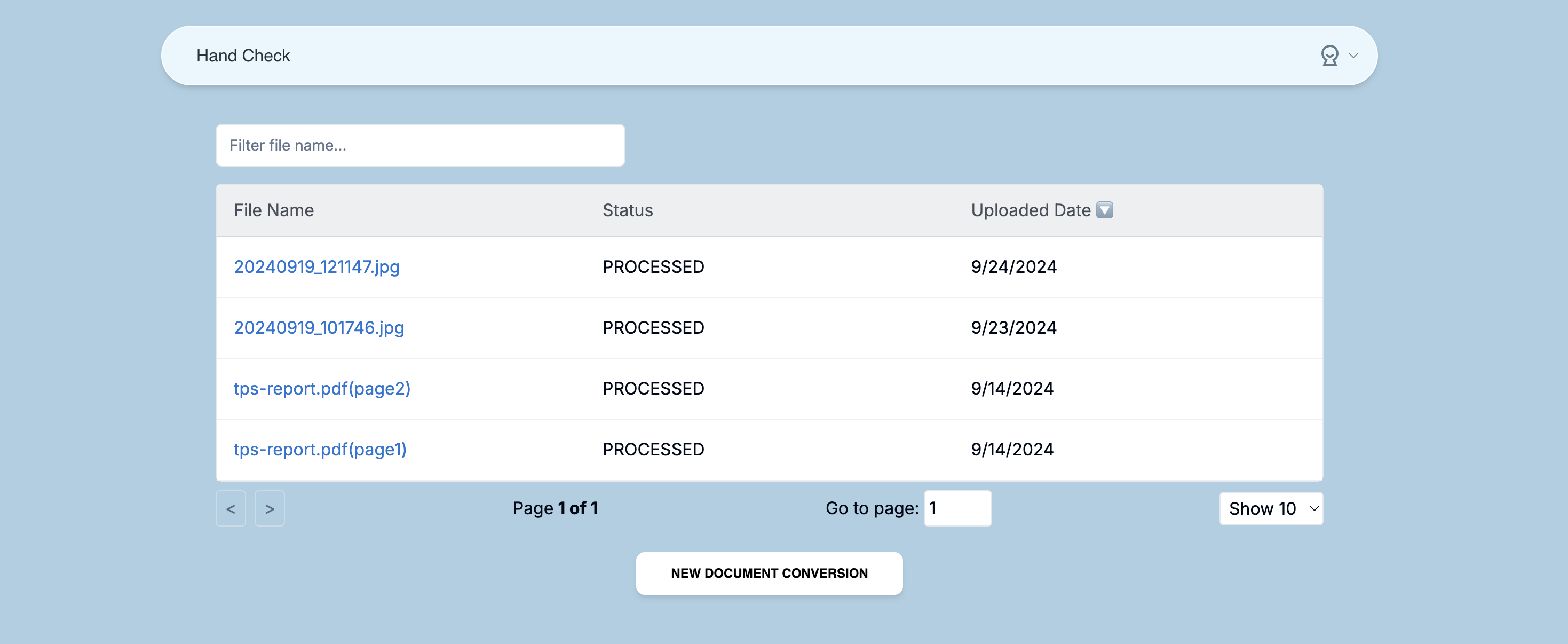Image resolution: width=1568 pixels, height=644 pixels.
Task: Click the 9/23/2024 date cell
Action: point(1013,328)
